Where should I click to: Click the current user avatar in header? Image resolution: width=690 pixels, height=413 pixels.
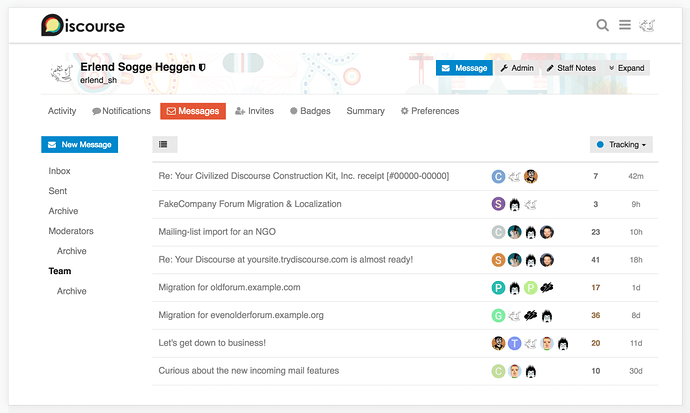[x=647, y=25]
